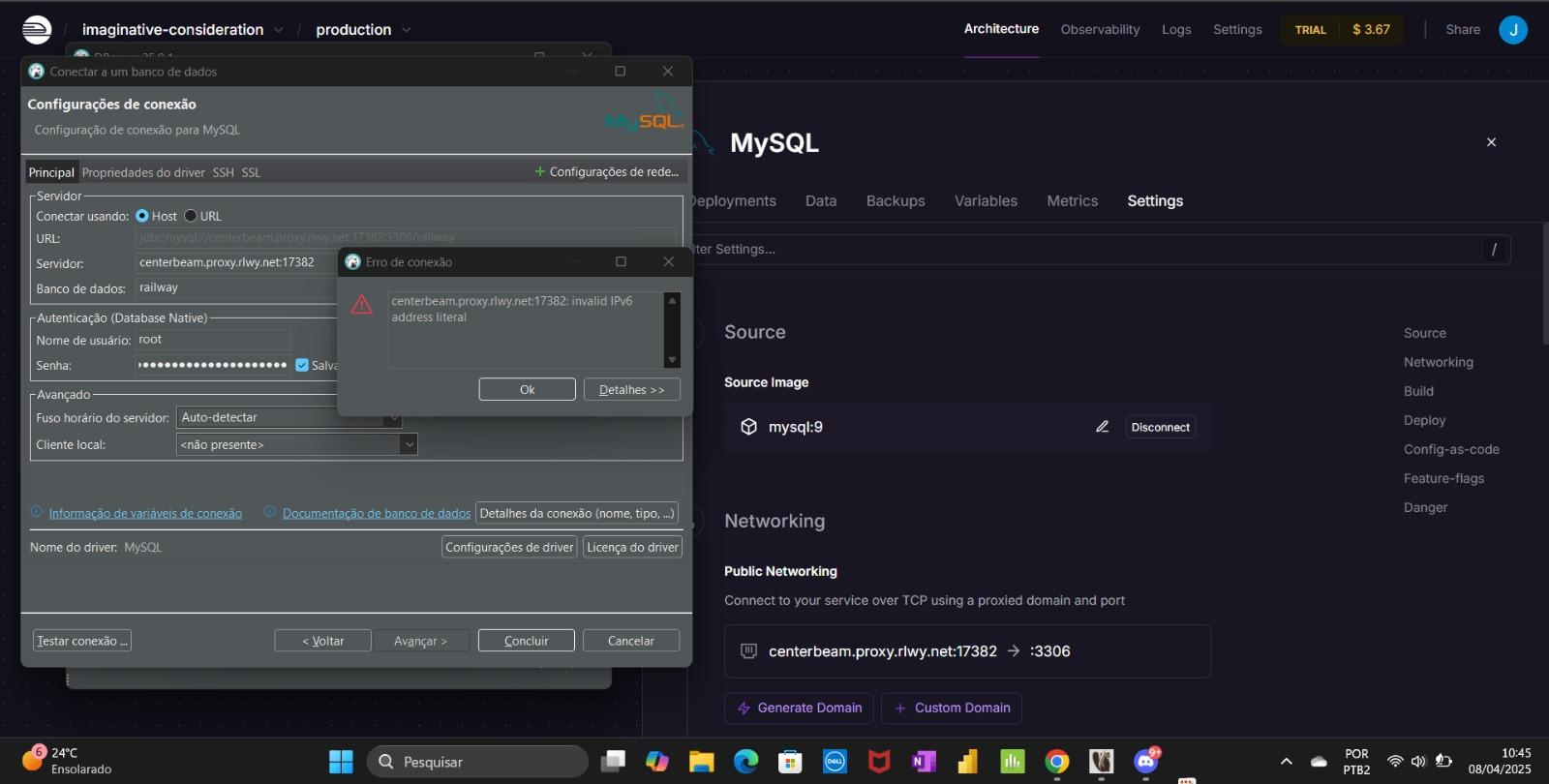Open Microsoft Edge from taskbar
Screen dimensions: 1549x784
745,762
